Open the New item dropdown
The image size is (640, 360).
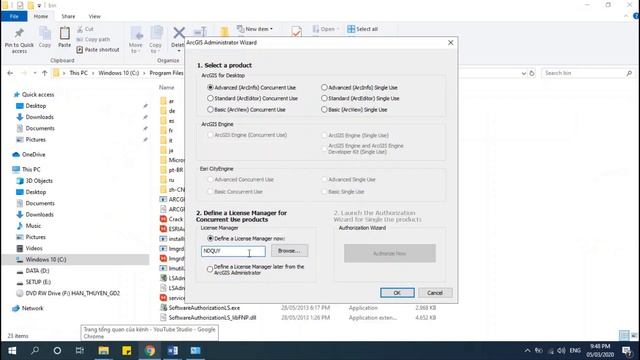point(255,29)
